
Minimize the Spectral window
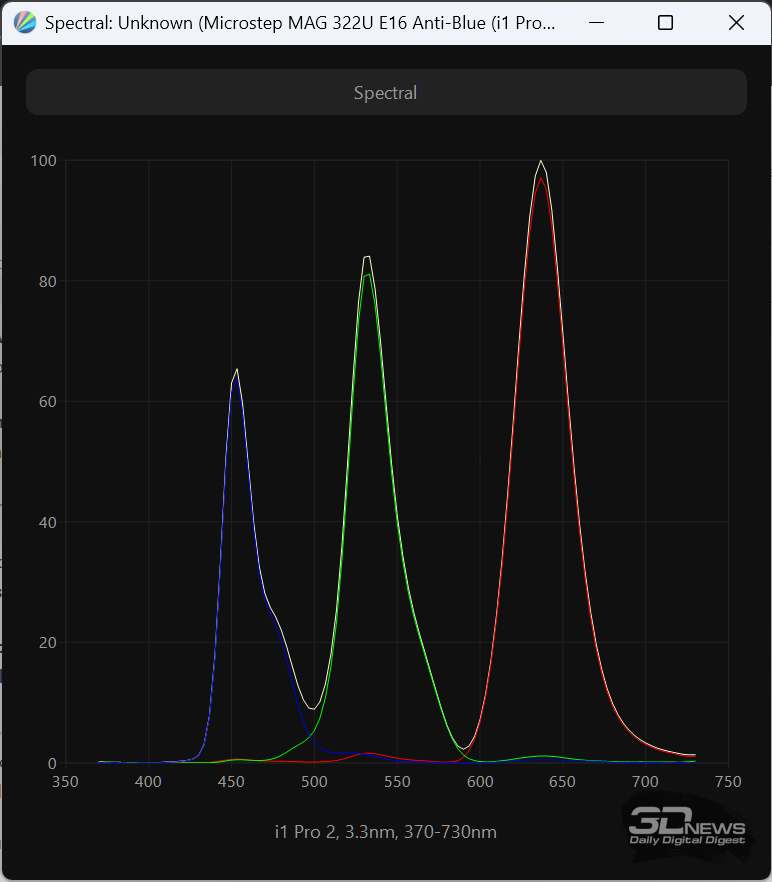596,23
